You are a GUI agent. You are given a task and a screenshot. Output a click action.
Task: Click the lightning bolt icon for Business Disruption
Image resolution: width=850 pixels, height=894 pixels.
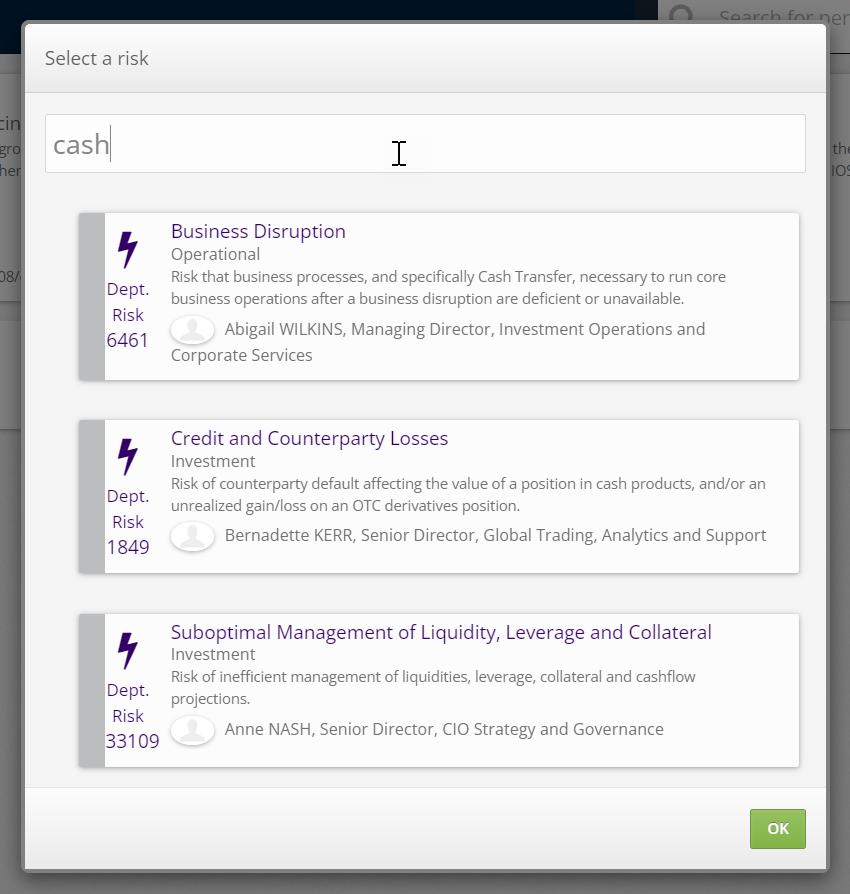(x=127, y=250)
